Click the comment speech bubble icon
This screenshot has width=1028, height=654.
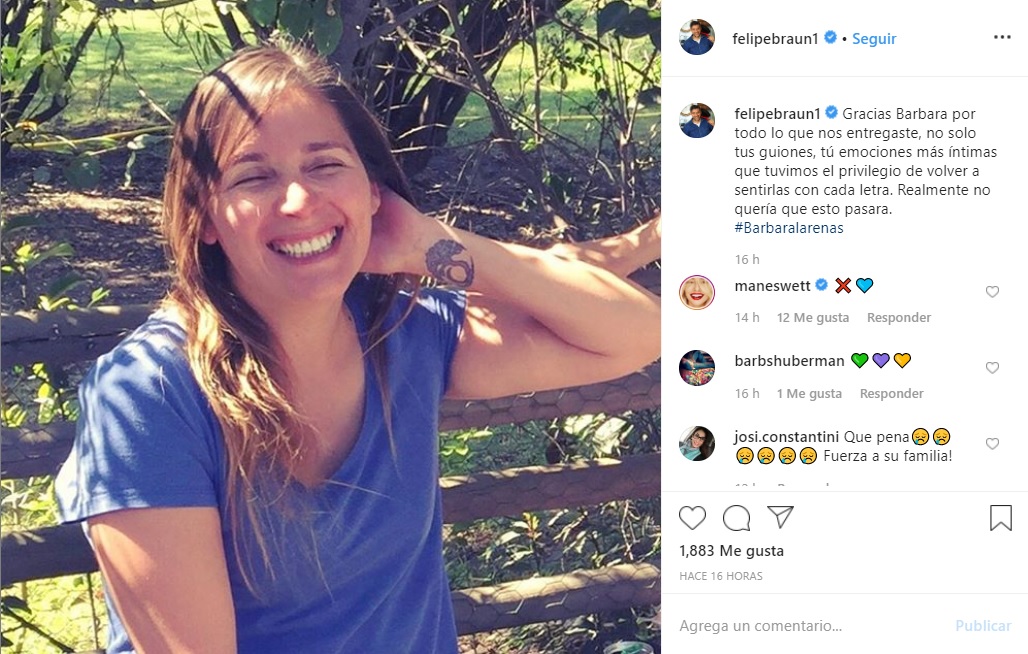pos(737,517)
